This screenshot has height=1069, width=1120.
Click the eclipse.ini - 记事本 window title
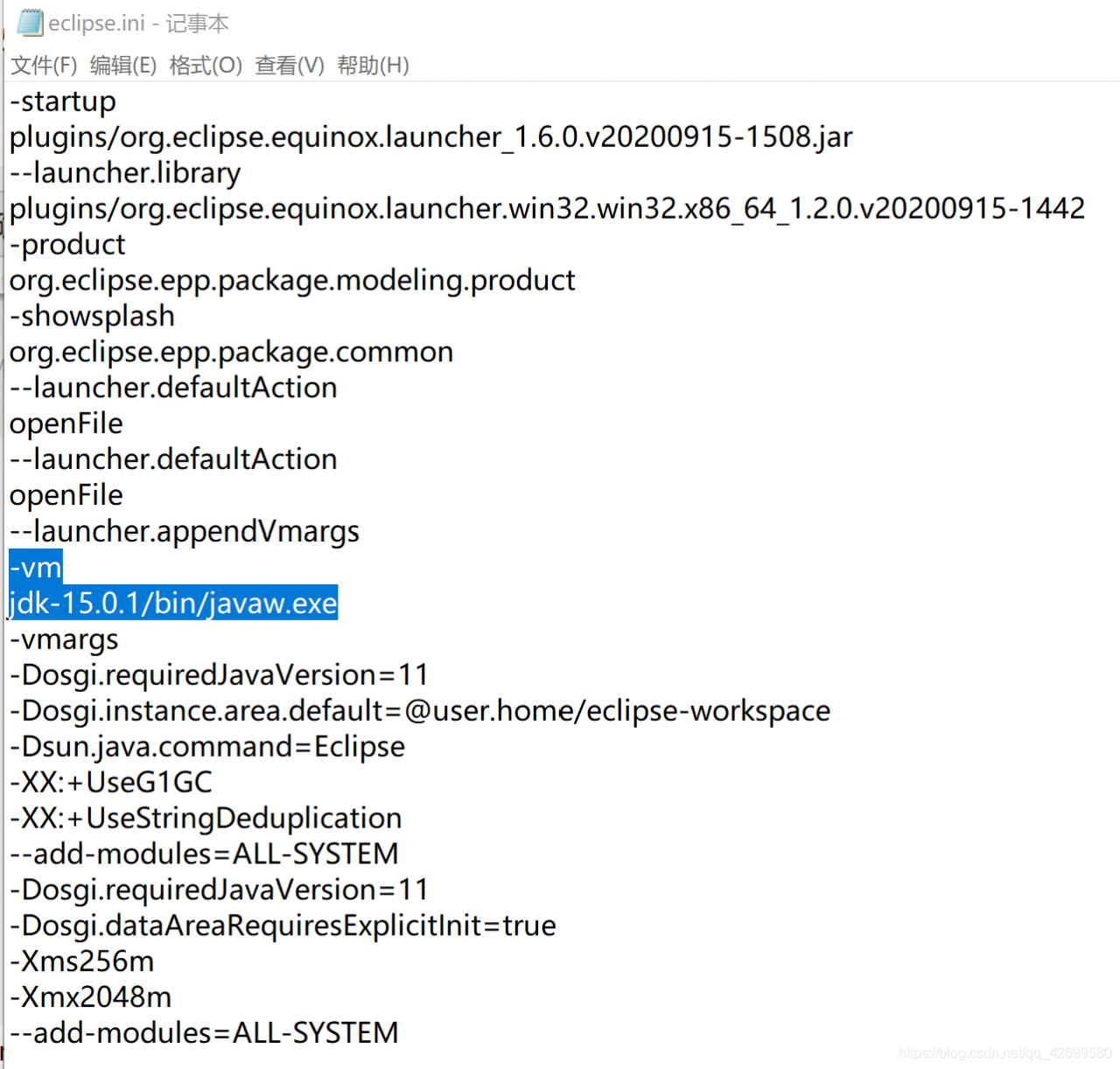click(x=139, y=24)
